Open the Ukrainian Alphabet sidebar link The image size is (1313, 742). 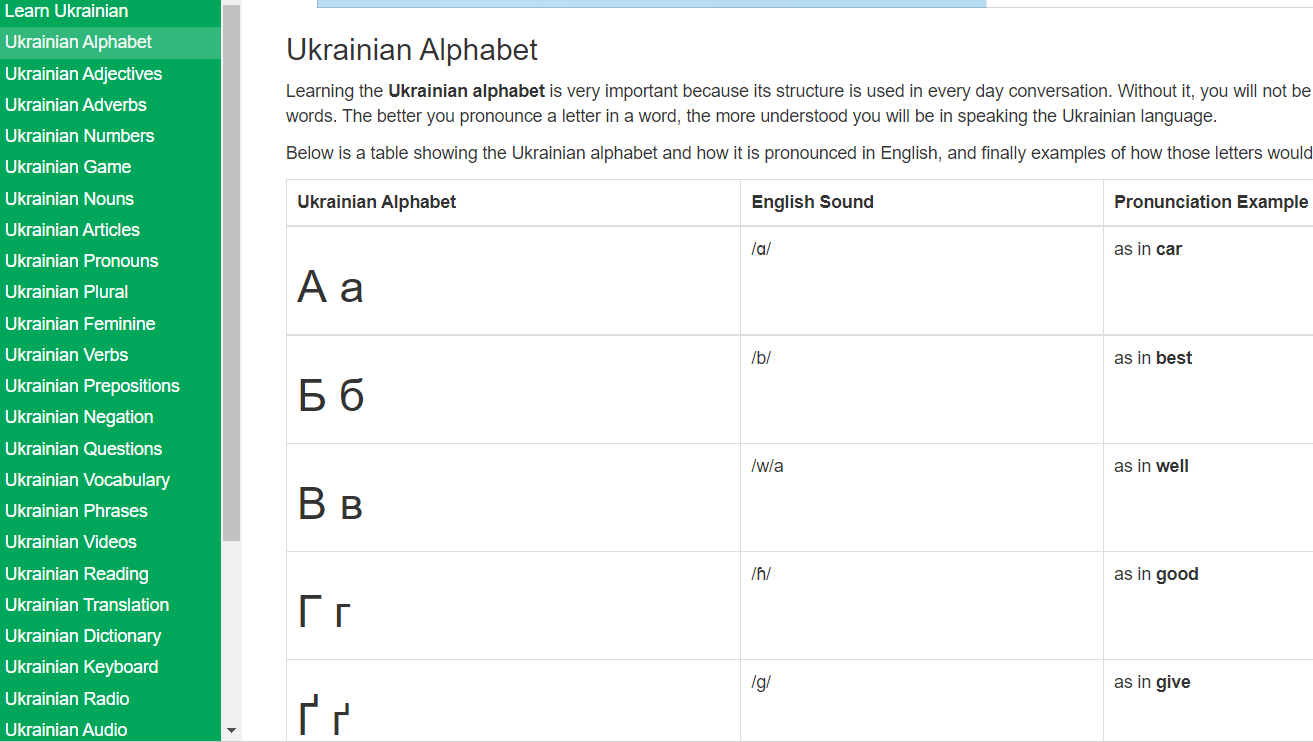[x=79, y=42]
